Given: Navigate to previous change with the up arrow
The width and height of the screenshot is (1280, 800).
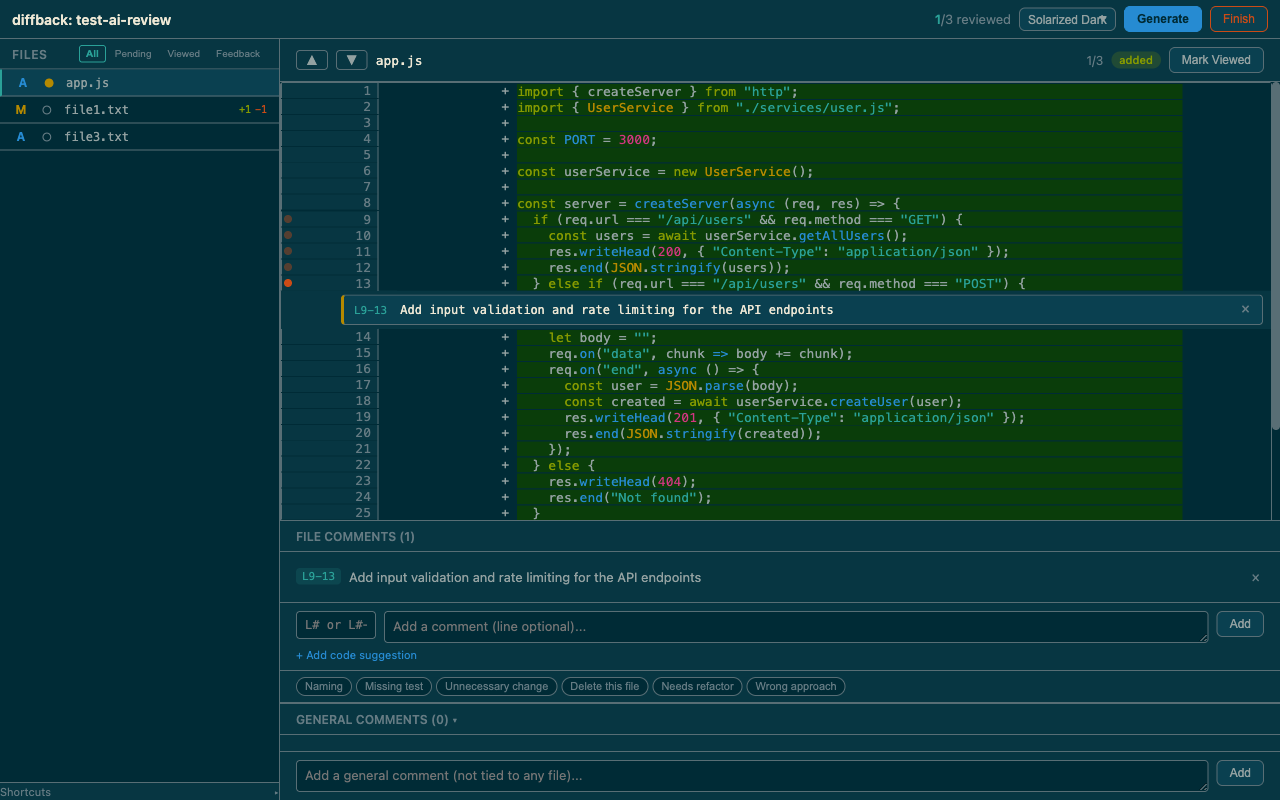Looking at the screenshot, I should [x=311, y=60].
